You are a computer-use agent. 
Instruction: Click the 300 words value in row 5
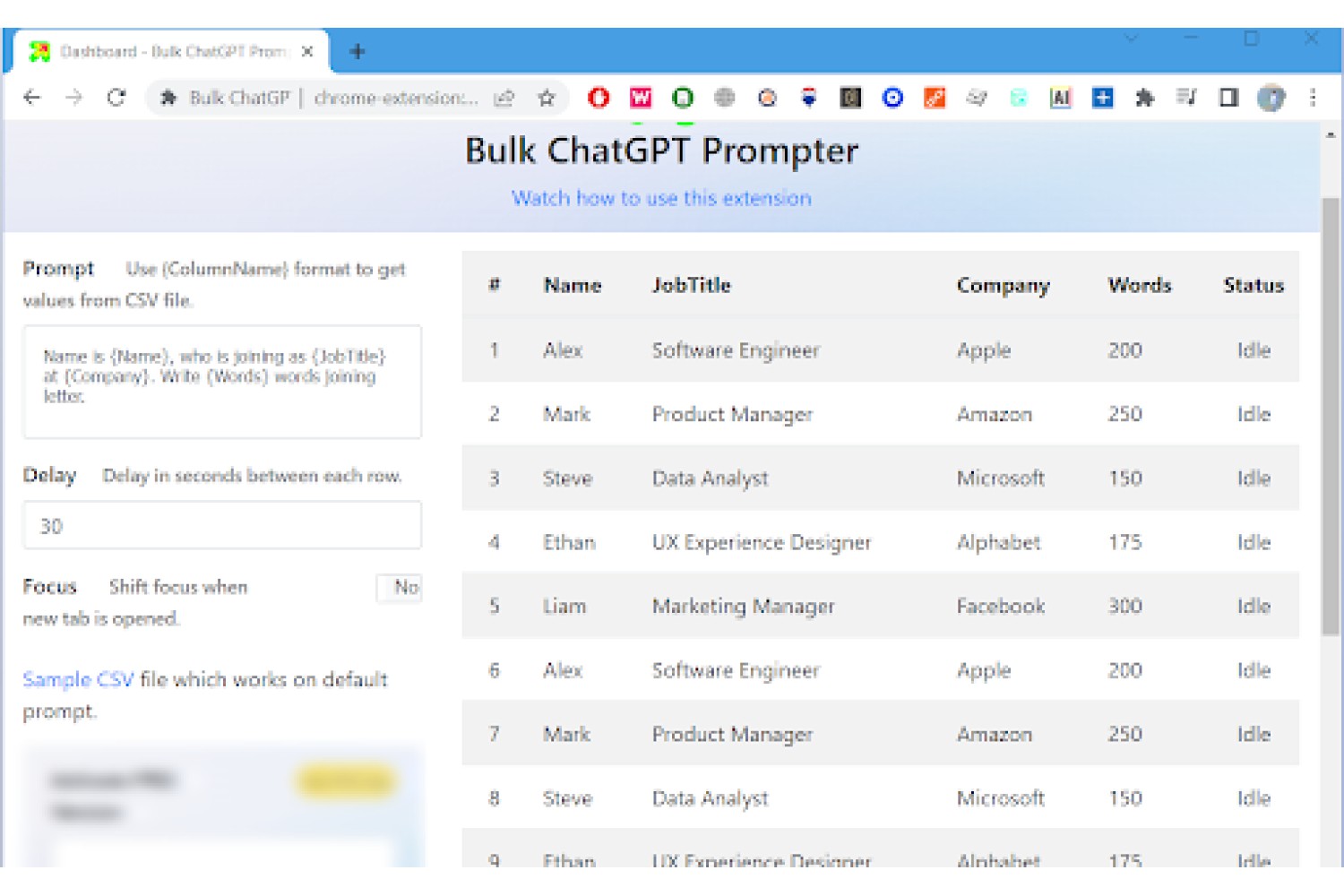tap(1125, 607)
